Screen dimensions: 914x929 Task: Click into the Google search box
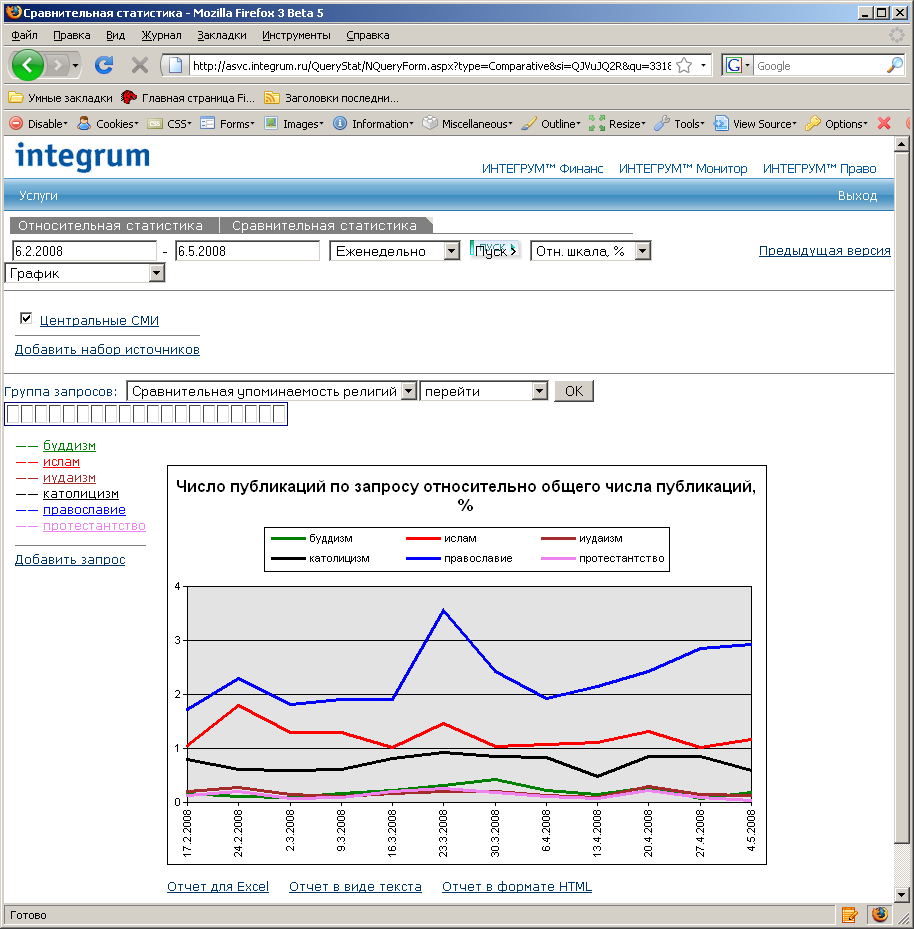[819, 66]
